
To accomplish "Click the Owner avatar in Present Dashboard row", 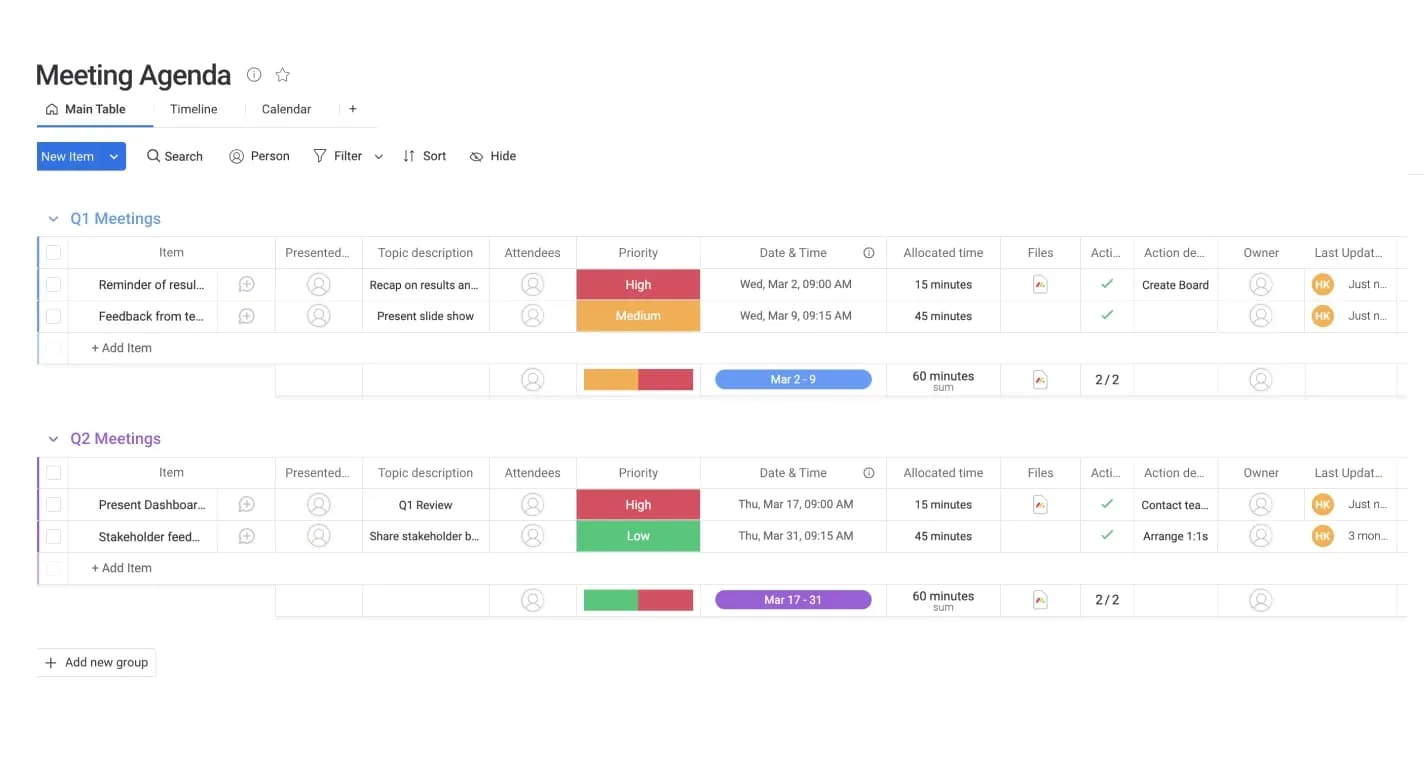I will tap(1260, 504).
